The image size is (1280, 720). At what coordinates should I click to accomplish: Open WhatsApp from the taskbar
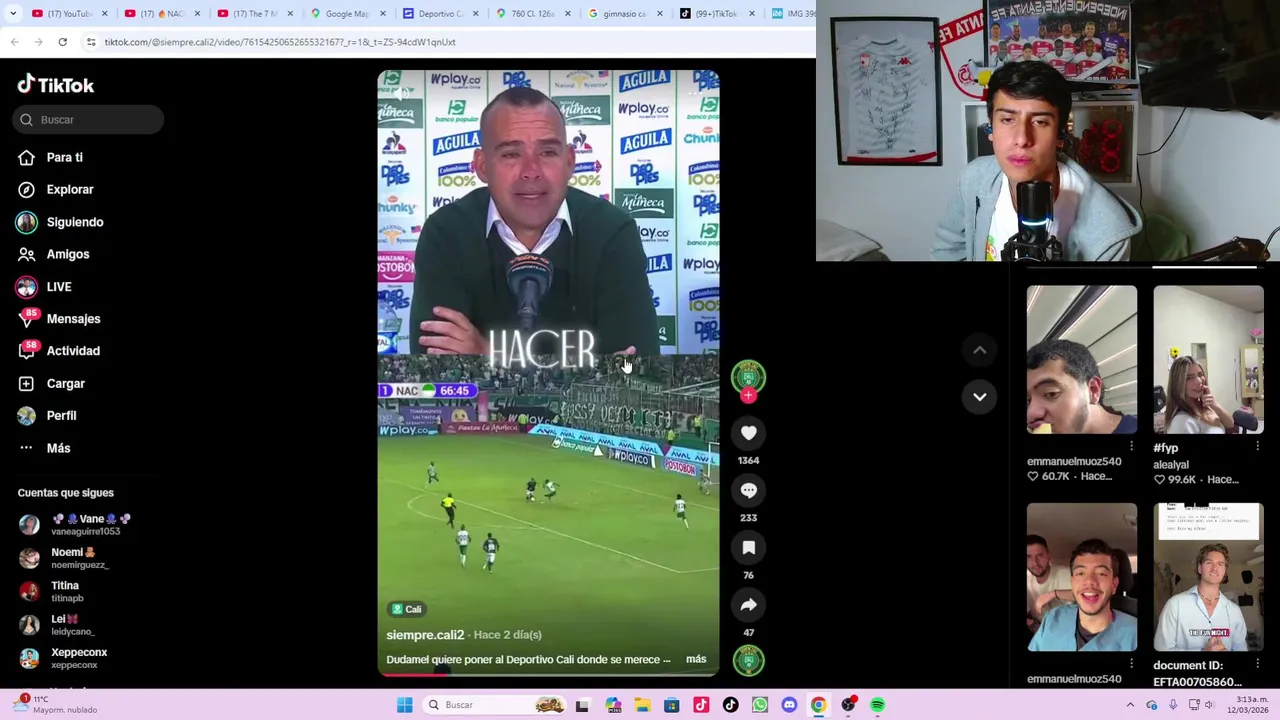pos(760,705)
